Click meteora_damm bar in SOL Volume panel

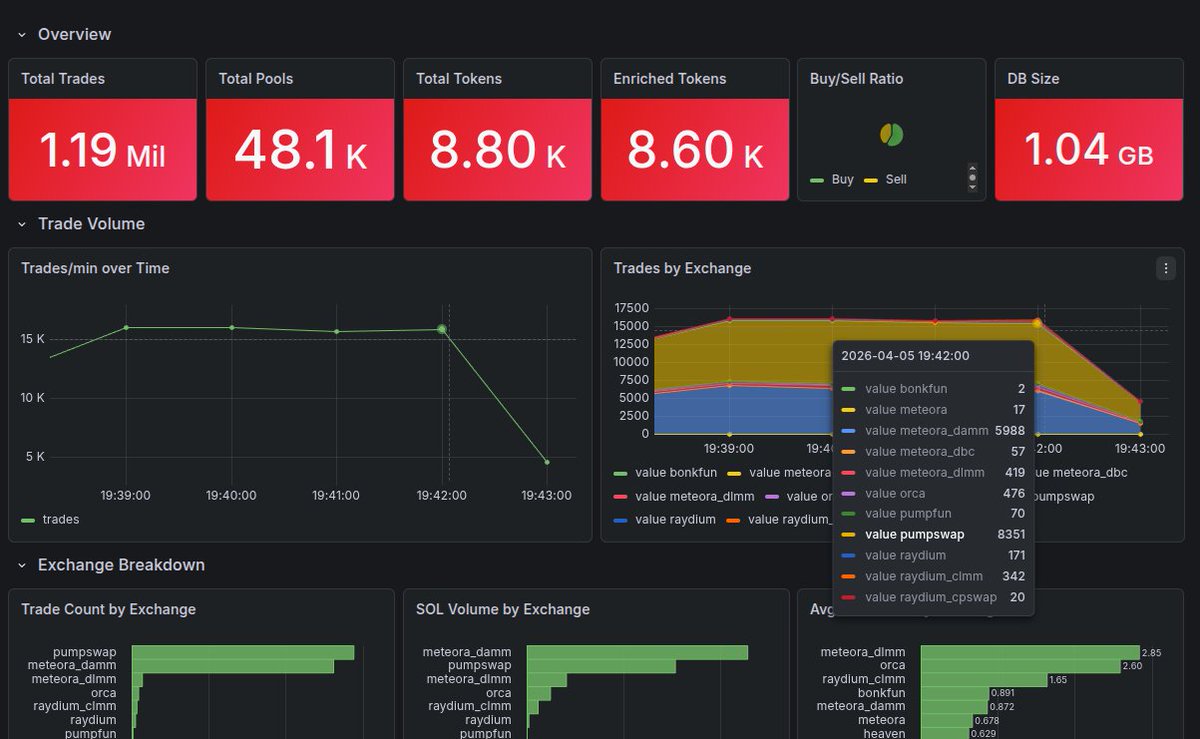pos(638,652)
